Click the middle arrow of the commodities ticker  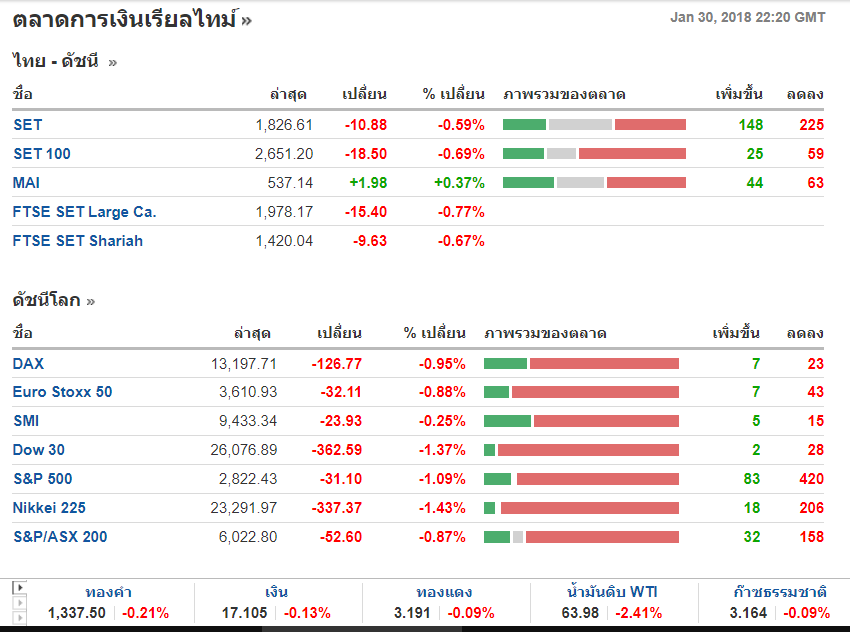[x=19, y=602]
